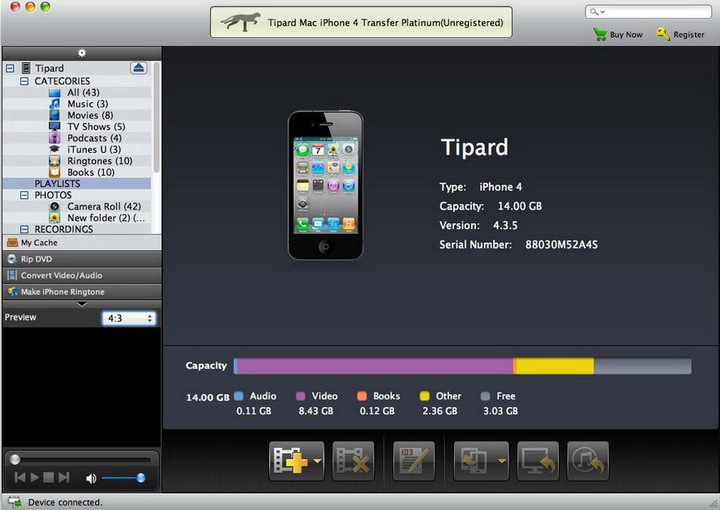Open Camera Roll (42) photos

click(104, 207)
